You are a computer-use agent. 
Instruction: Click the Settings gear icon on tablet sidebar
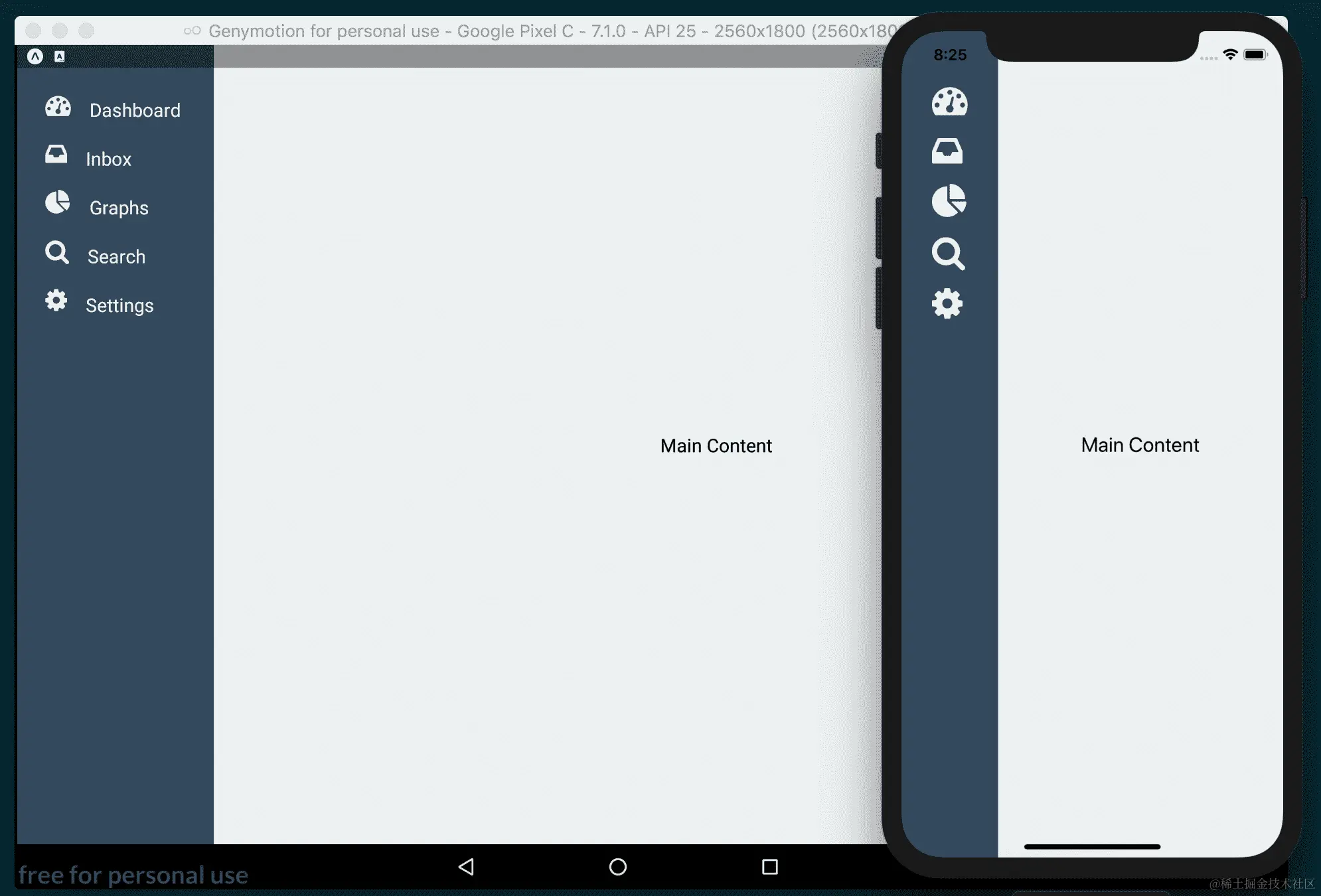click(56, 301)
